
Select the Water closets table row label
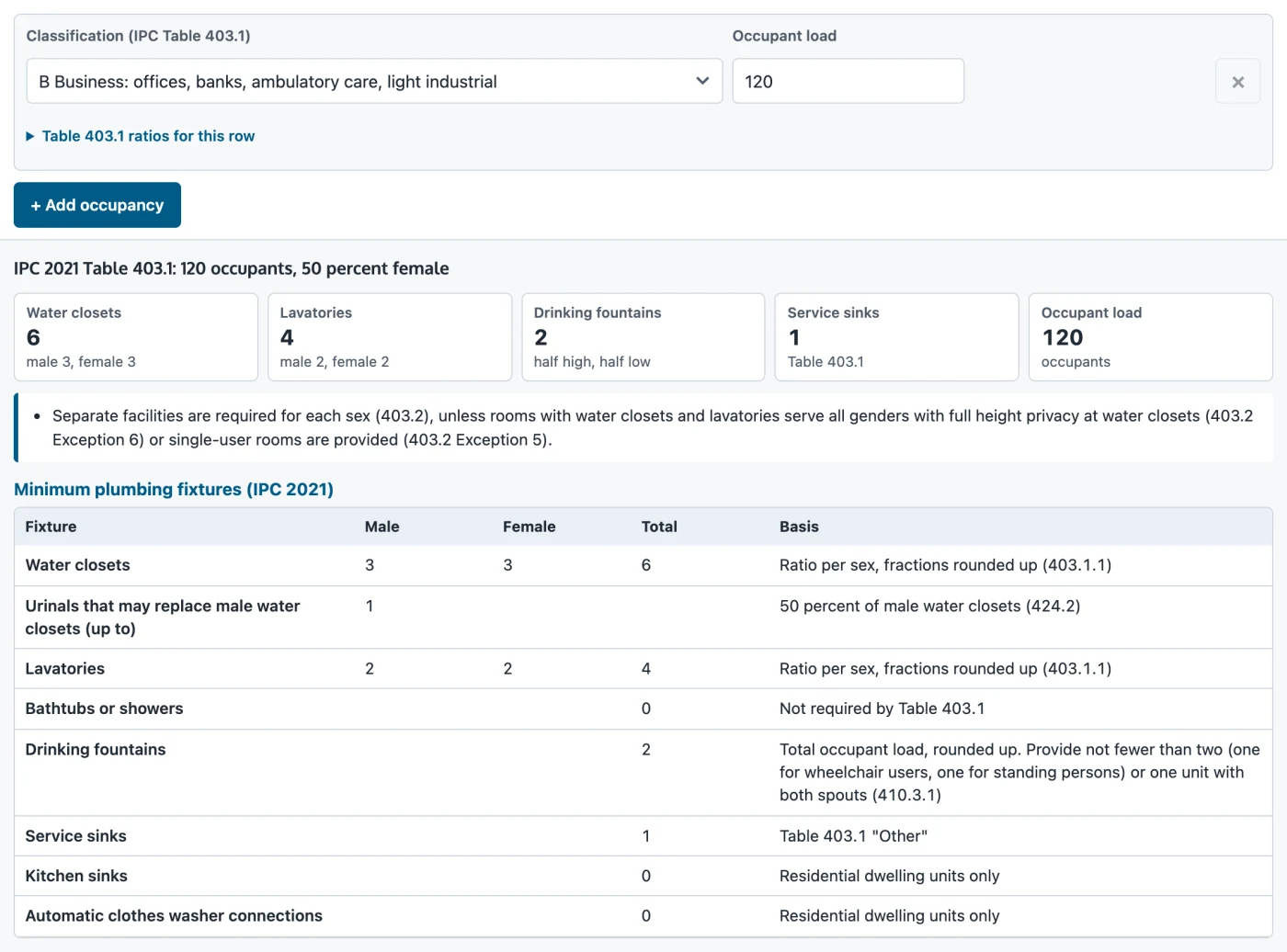point(77,565)
